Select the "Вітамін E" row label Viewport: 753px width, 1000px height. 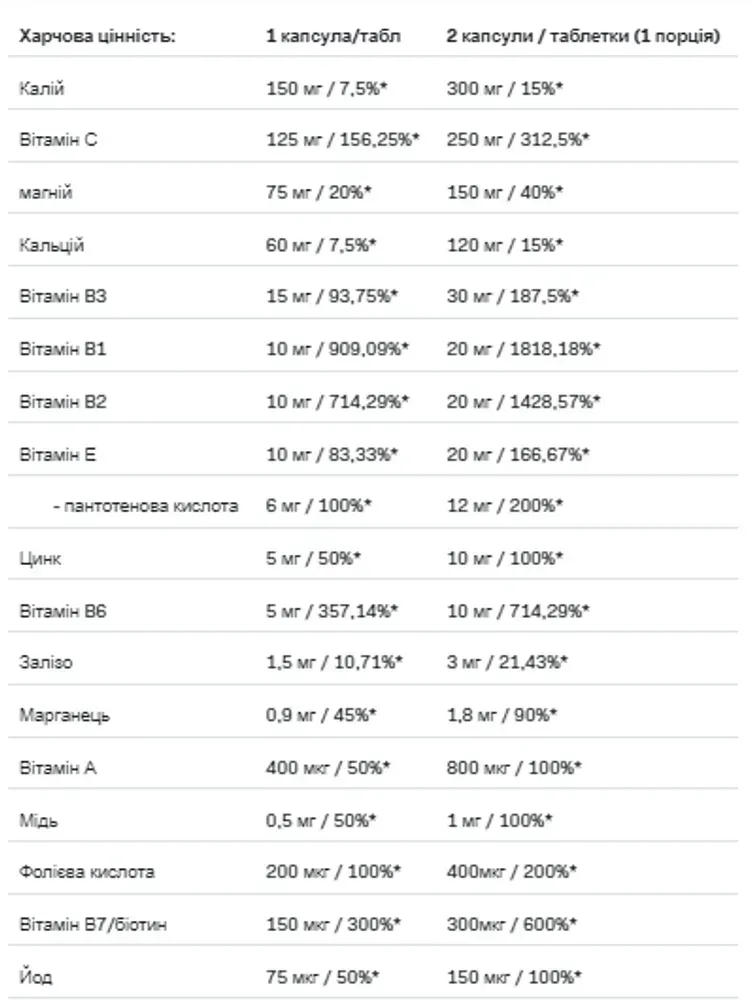pyautogui.click(x=57, y=455)
